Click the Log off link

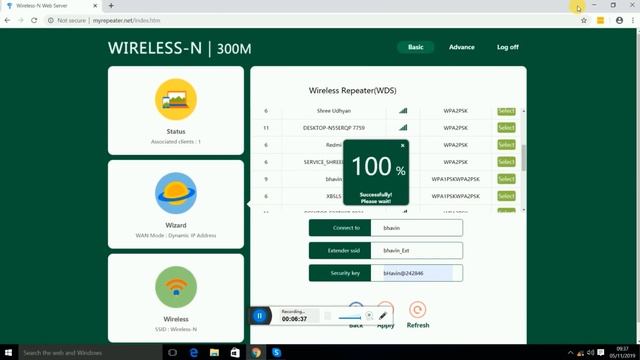click(507, 47)
